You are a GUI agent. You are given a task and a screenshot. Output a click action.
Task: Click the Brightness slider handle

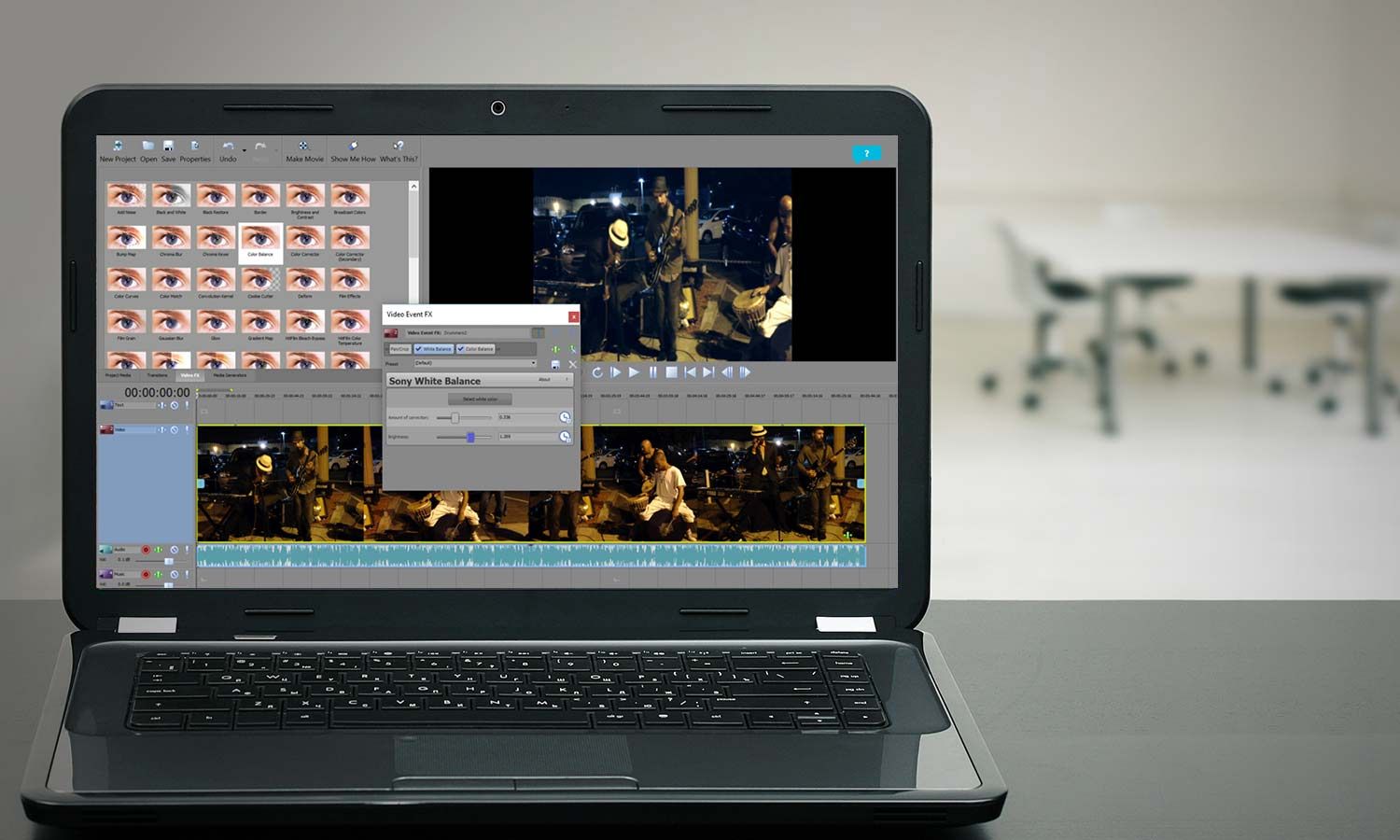pos(470,437)
